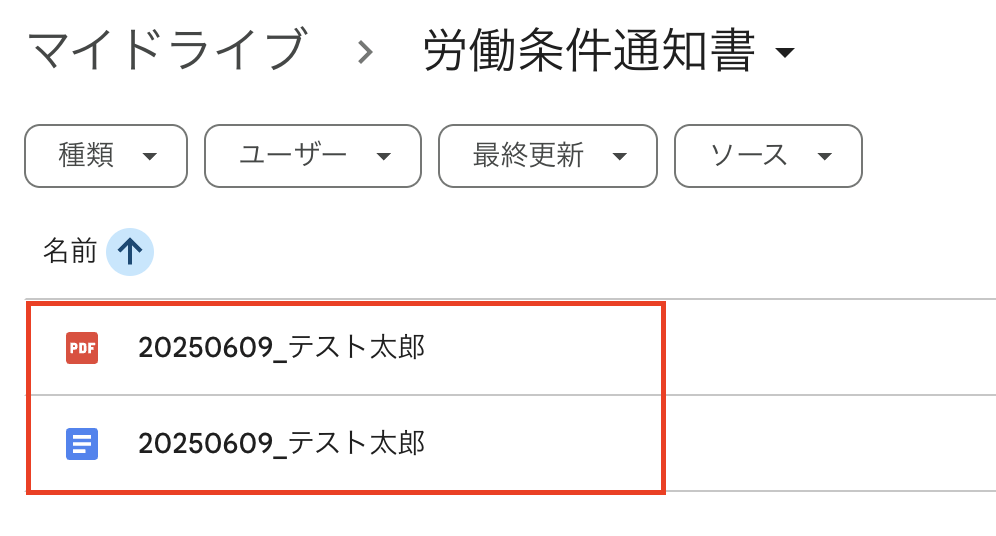Expand the folder menu arrow beside 労働条件通知書
Viewport: 996px width, 536px height.
point(785,53)
